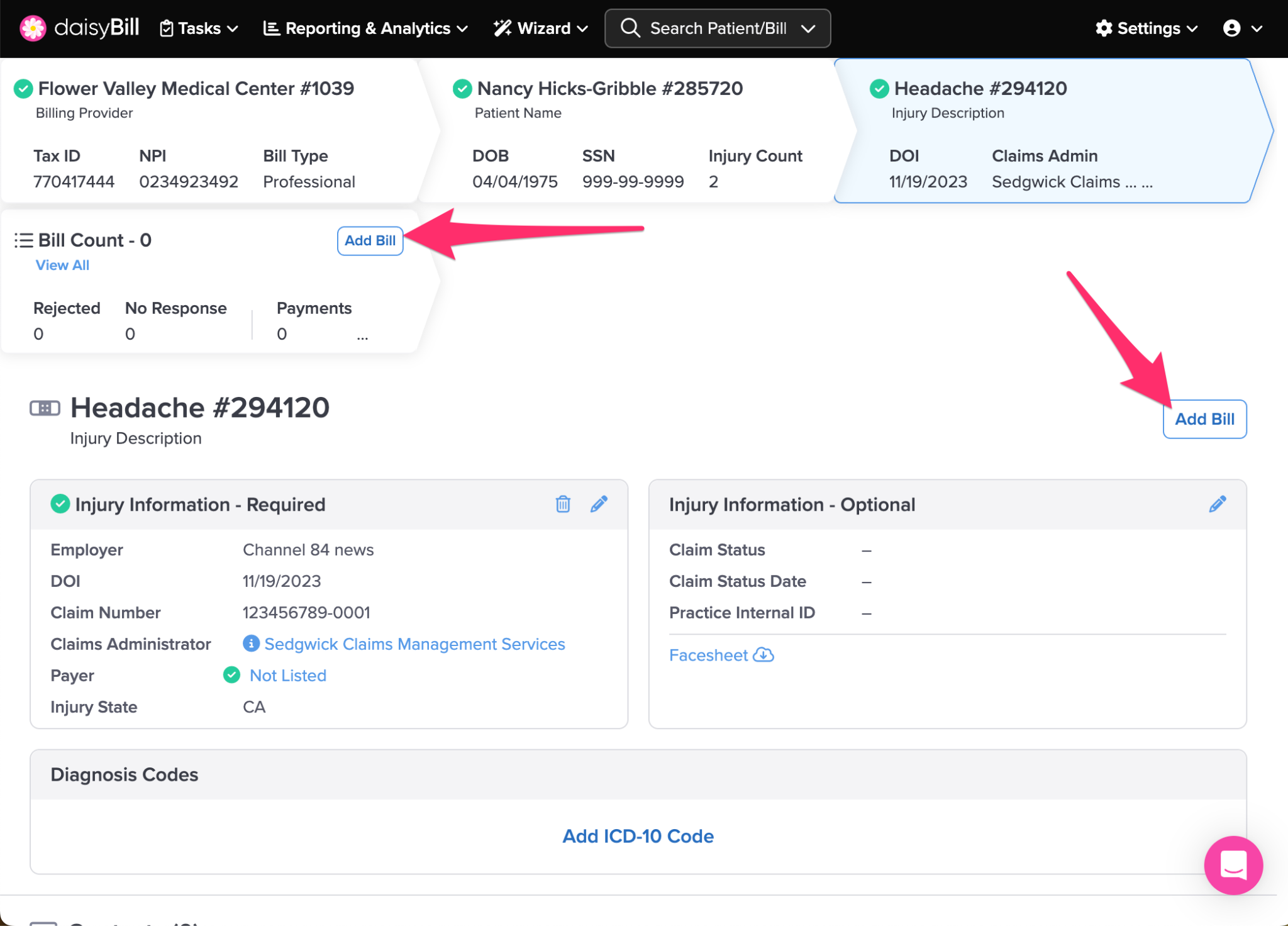Click Add Bill next to Bill Count
This screenshot has width=1288, height=926.
(370, 240)
